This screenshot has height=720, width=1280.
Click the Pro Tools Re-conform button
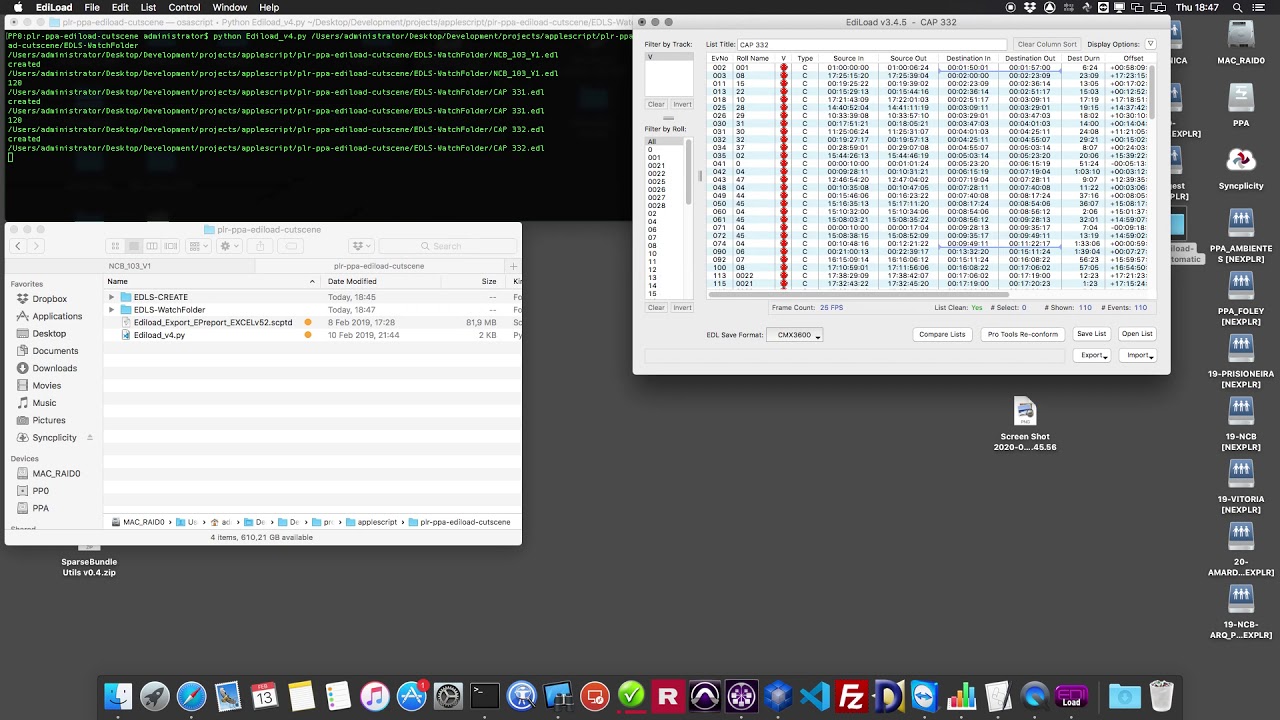click(x=1022, y=334)
